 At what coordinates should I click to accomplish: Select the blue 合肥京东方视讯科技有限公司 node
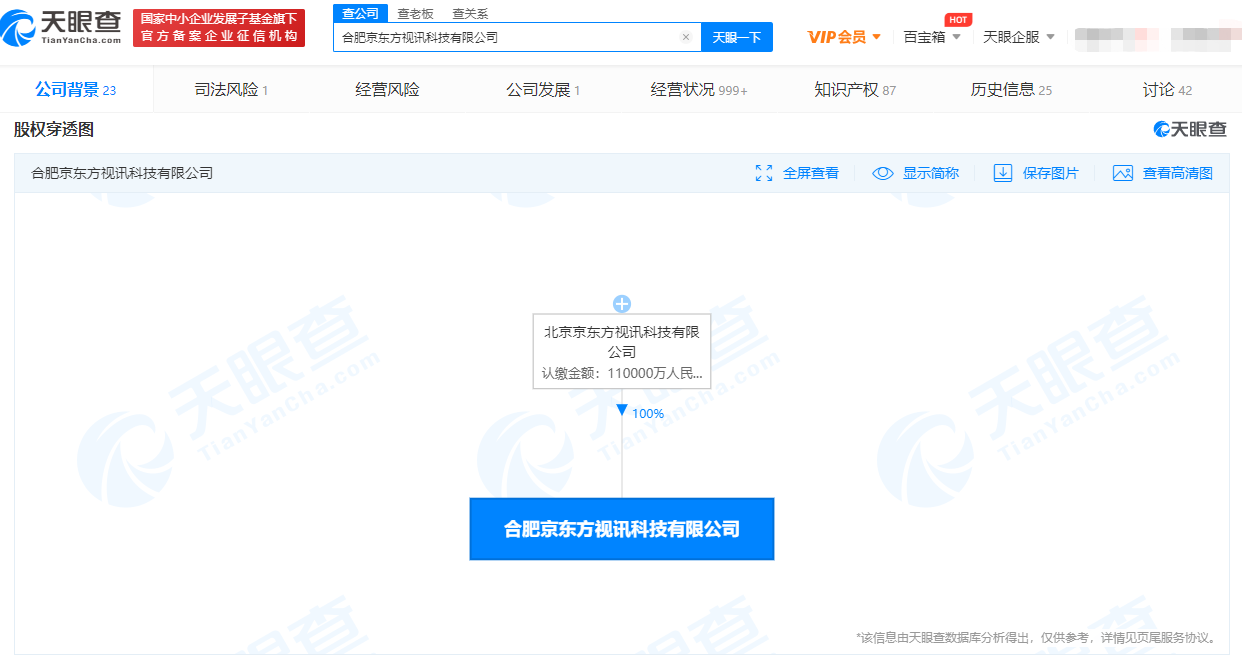tap(622, 529)
